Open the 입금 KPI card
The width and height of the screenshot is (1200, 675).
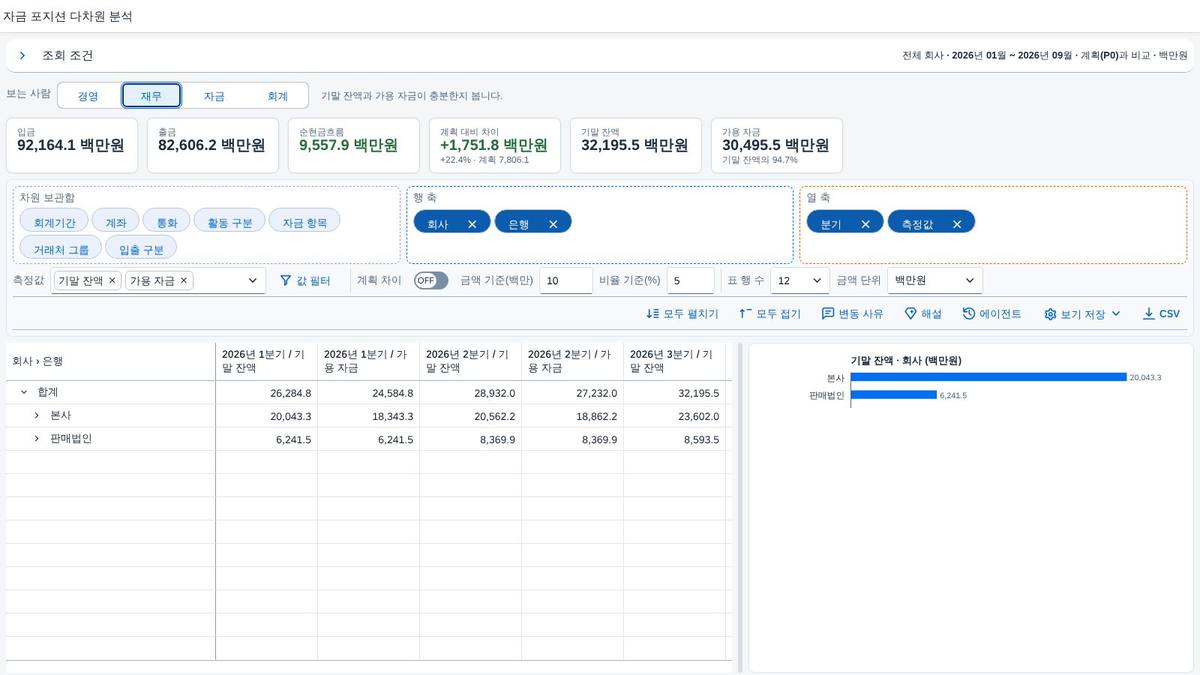click(71, 145)
